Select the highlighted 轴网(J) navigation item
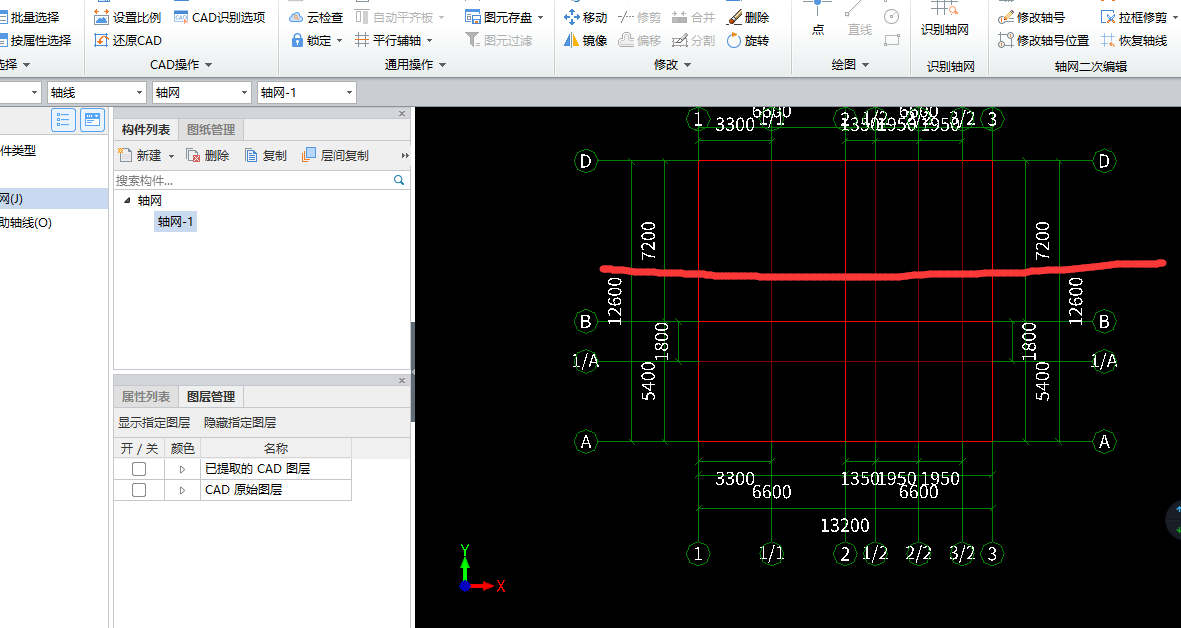The width and height of the screenshot is (1181, 628). pyautogui.click(x=53, y=199)
